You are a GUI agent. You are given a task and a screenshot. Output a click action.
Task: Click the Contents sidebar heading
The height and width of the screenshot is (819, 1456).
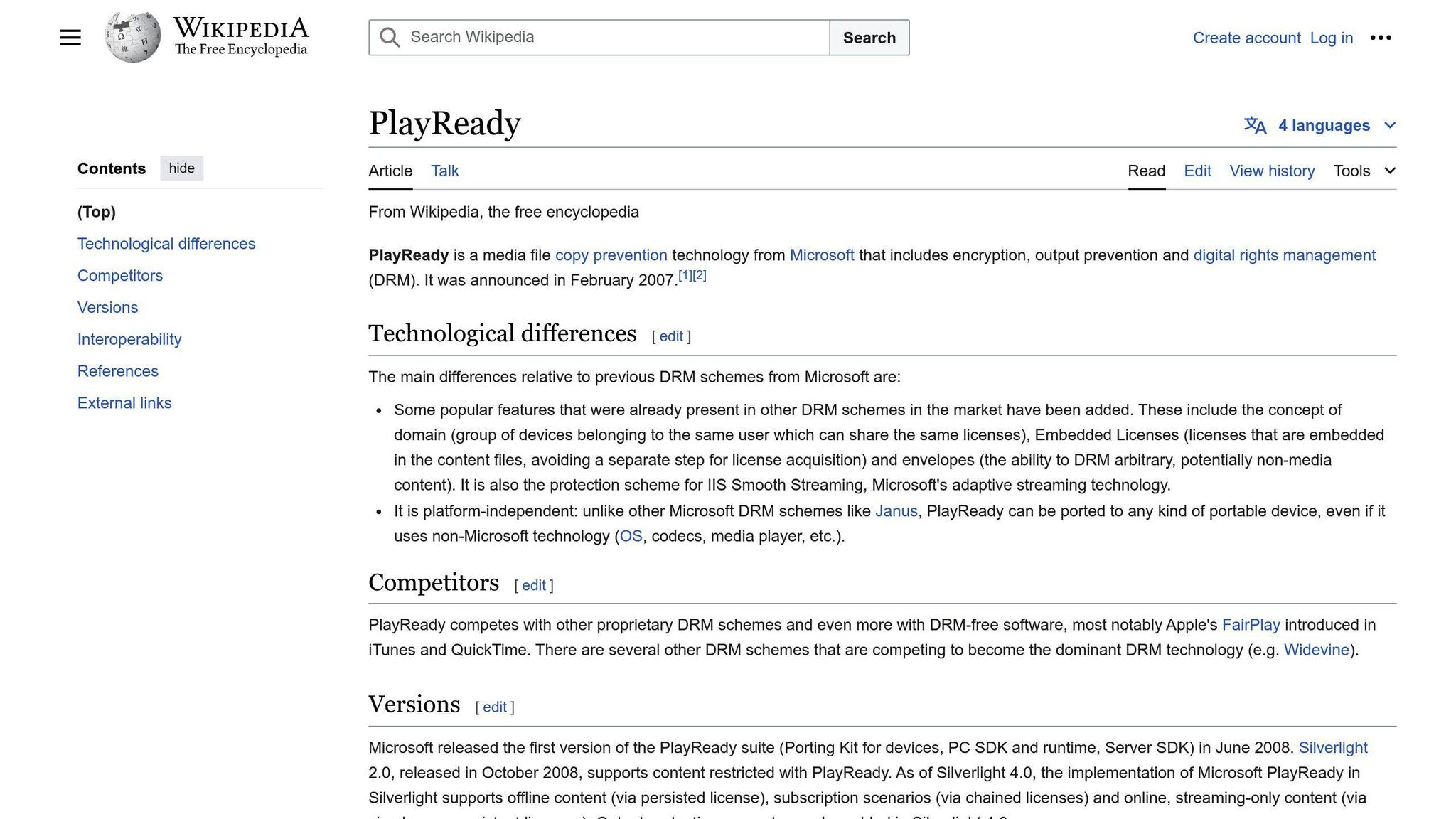pyautogui.click(x=112, y=168)
